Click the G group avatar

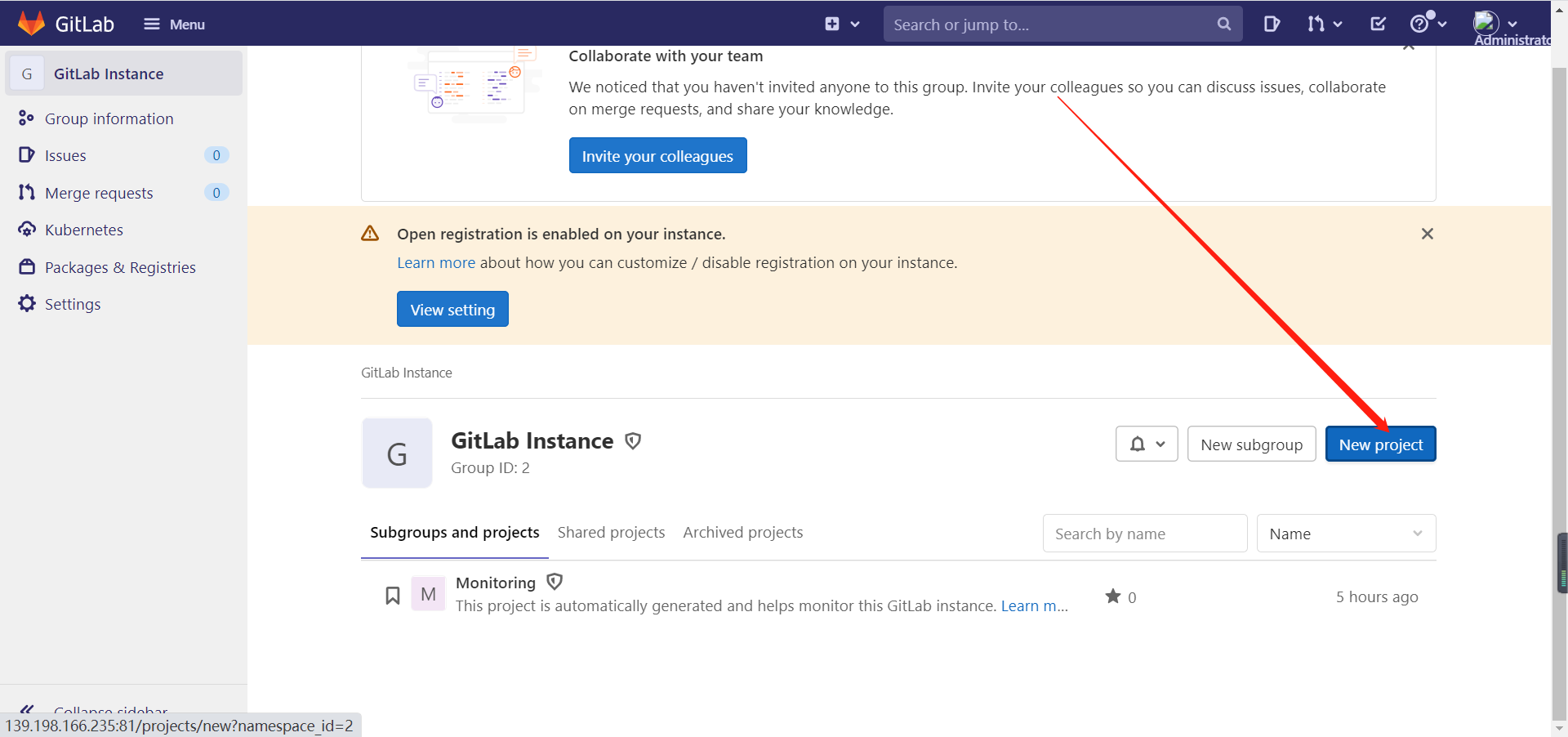[x=397, y=453]
